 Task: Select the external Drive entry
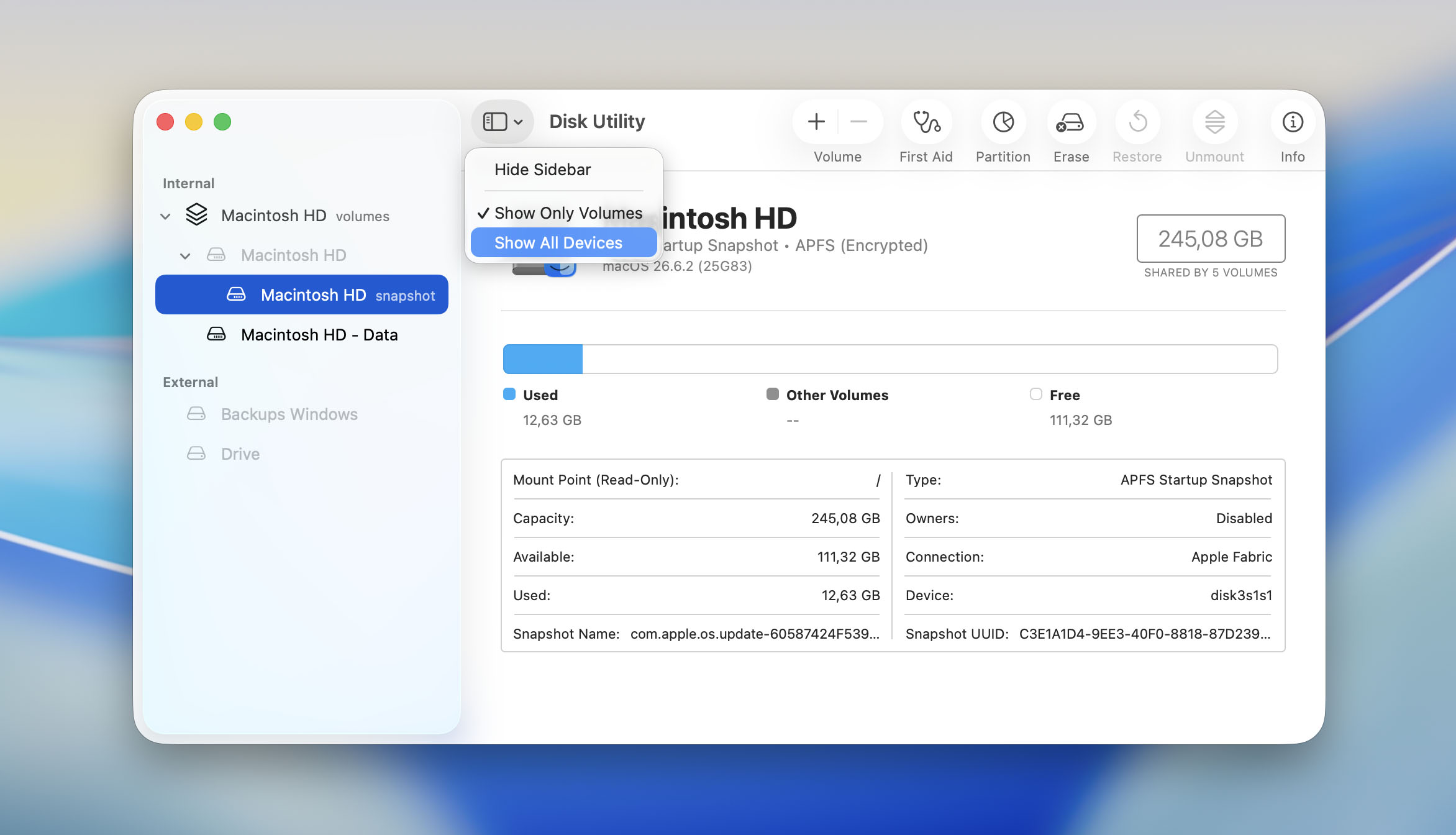point(302,454)
